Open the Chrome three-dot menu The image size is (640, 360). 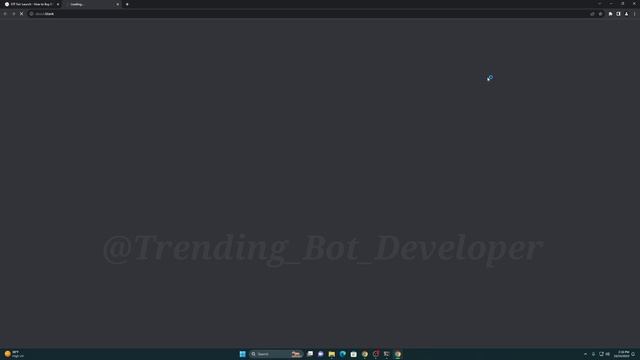pyautogui.click(x=635, y=14)
